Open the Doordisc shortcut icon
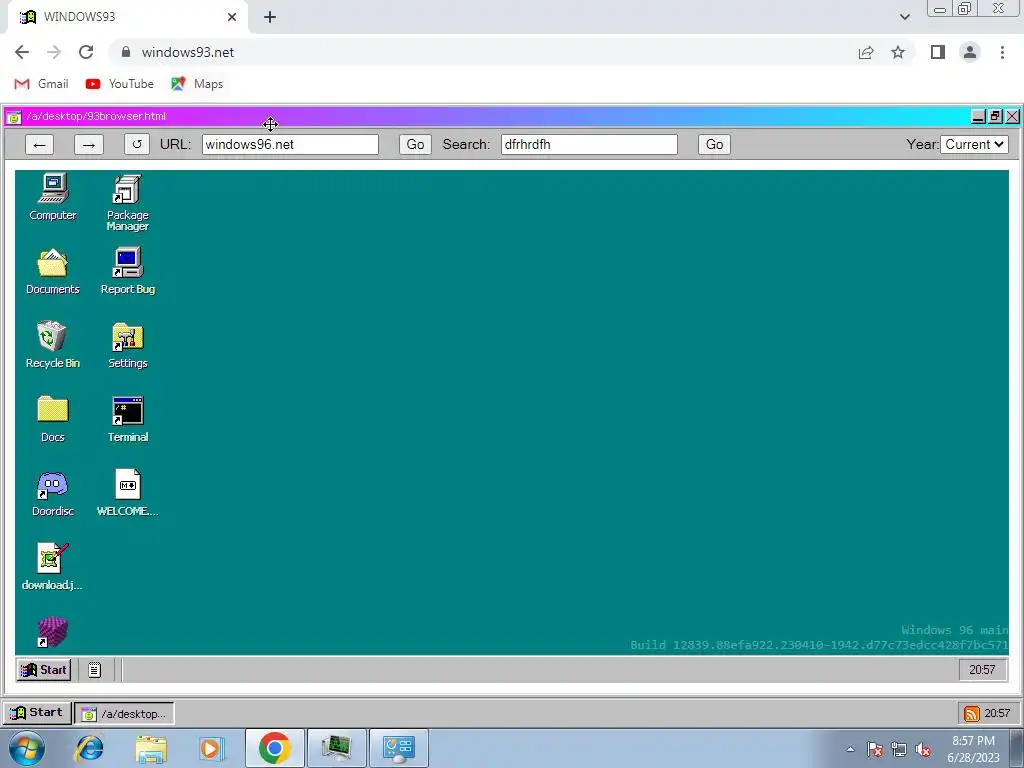The height and width of the screenshot is (768, 1024). point(52,494)
